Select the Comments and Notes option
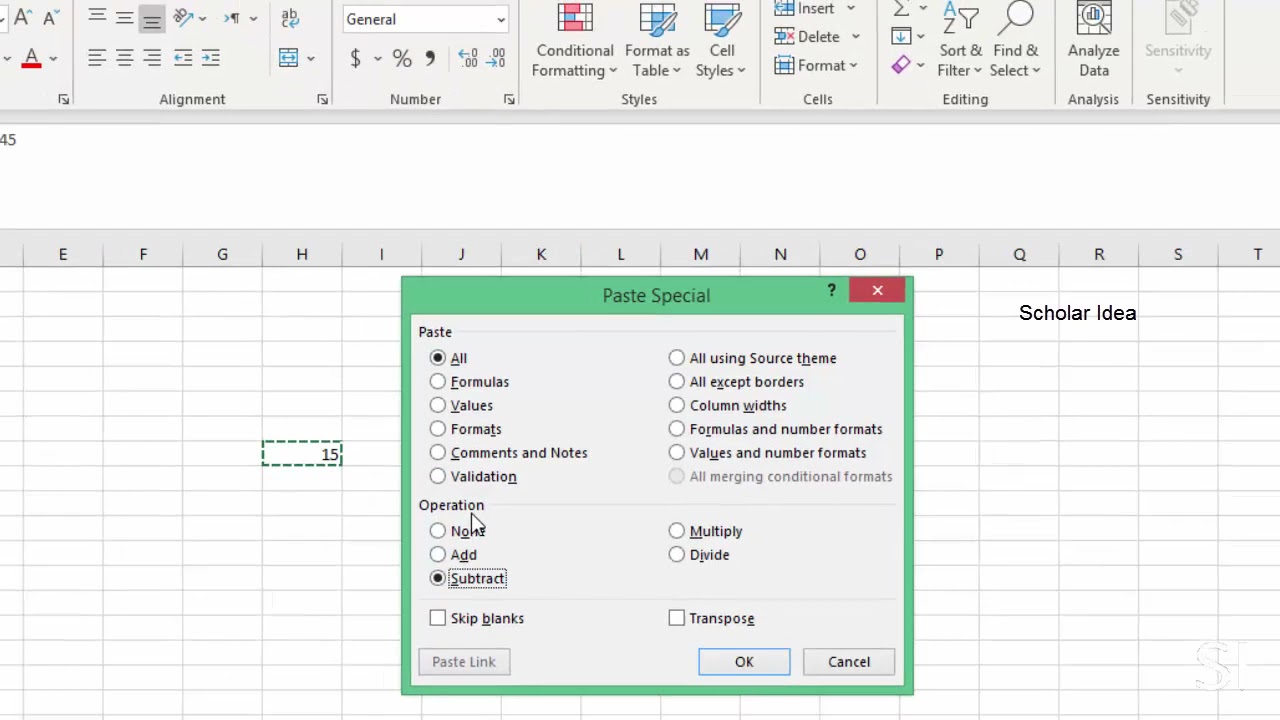 (x=438, y=453)
